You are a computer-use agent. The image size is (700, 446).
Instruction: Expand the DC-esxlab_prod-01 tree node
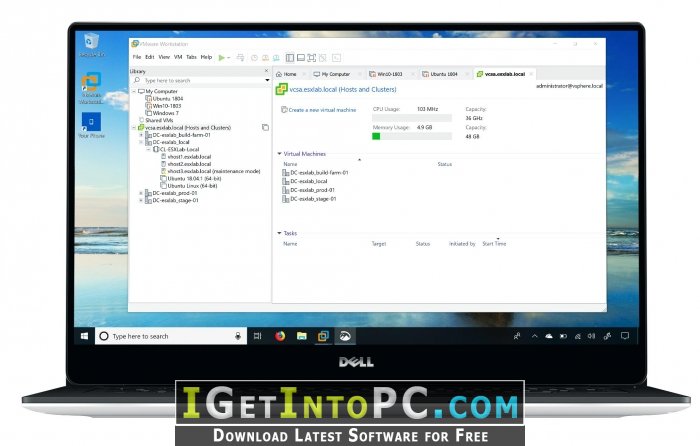tap(141, 192)
